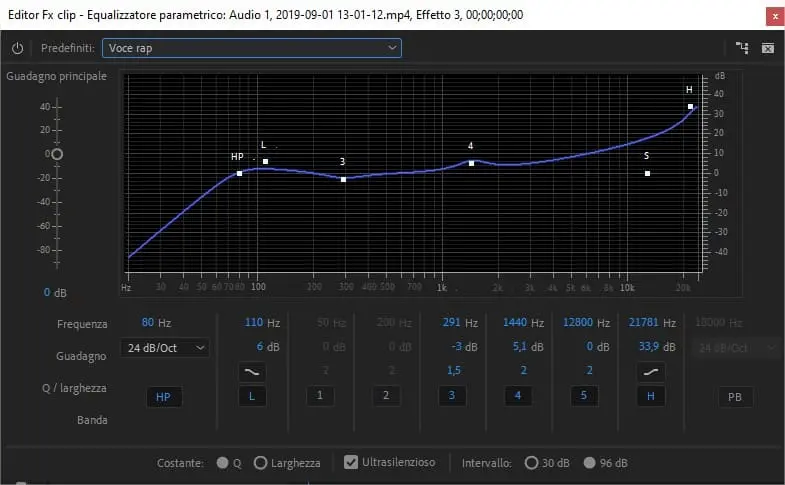Select the Larghezza radio button
Image resolution: width=785 pixels, height=485 pixels.
260,463
